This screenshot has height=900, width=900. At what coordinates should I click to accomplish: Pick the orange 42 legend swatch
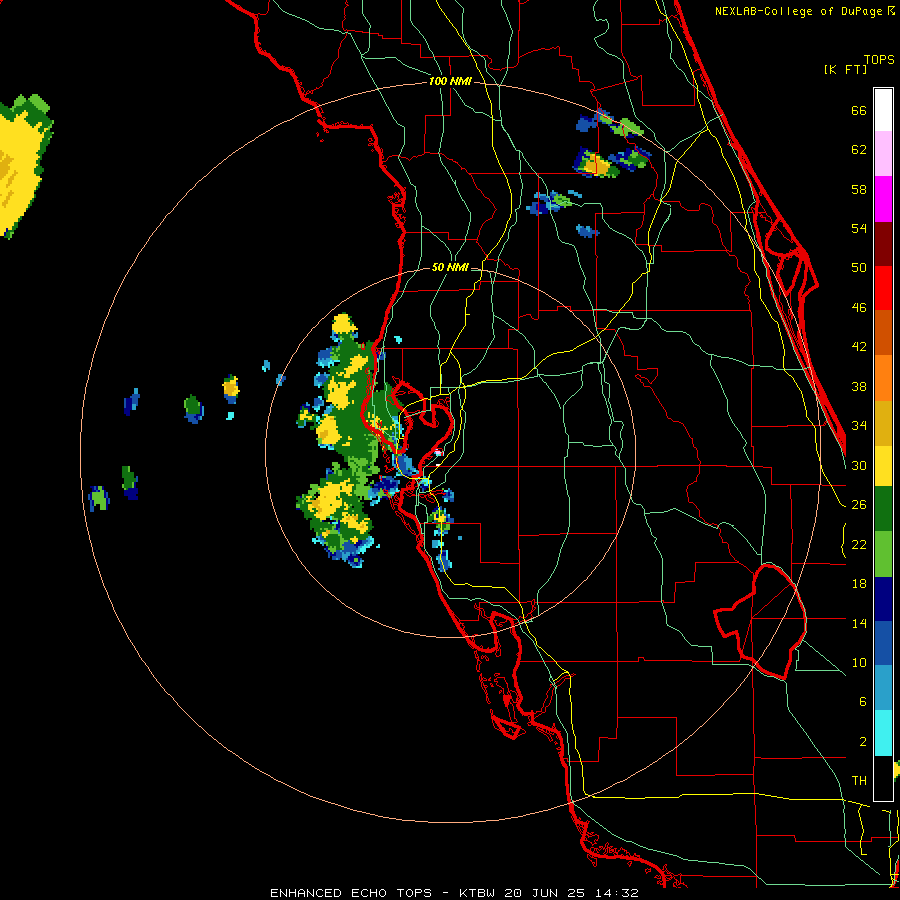(883, 378)
